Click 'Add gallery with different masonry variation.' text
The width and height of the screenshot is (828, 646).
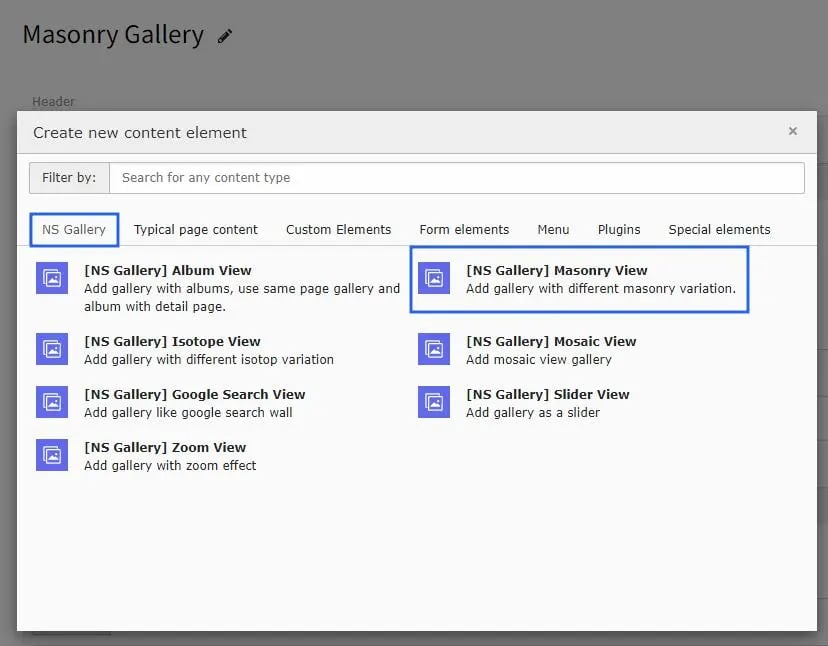tap(600, 289)
